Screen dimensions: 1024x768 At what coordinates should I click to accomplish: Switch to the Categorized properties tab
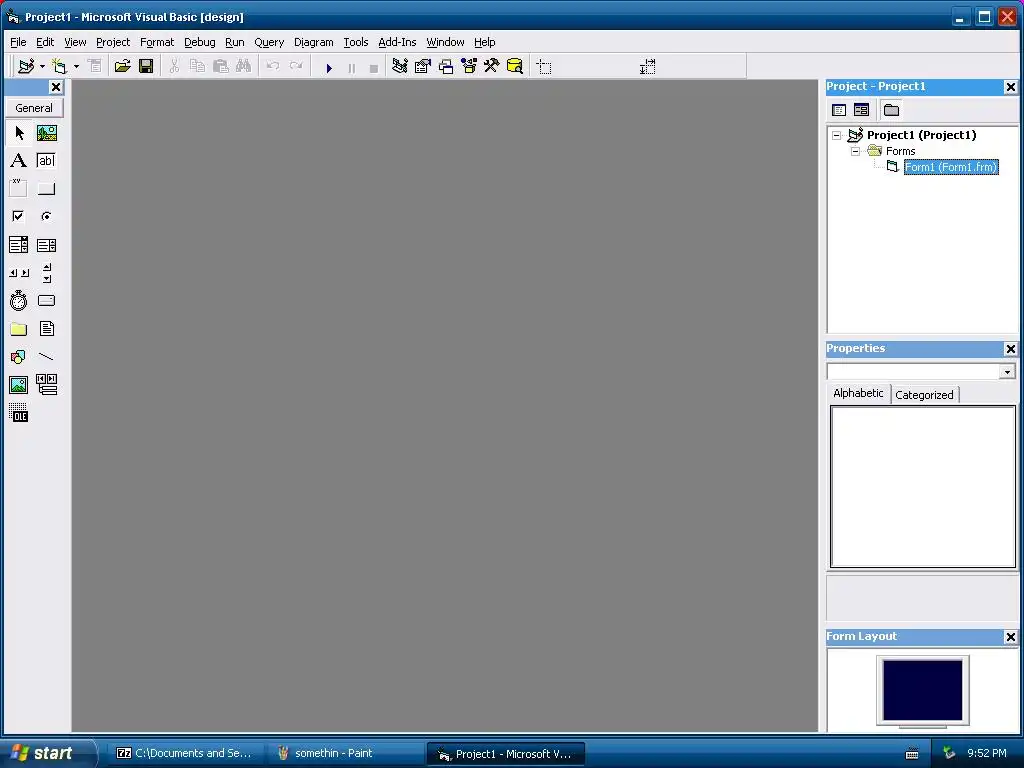pyautogui.click(x=924, y=394)
